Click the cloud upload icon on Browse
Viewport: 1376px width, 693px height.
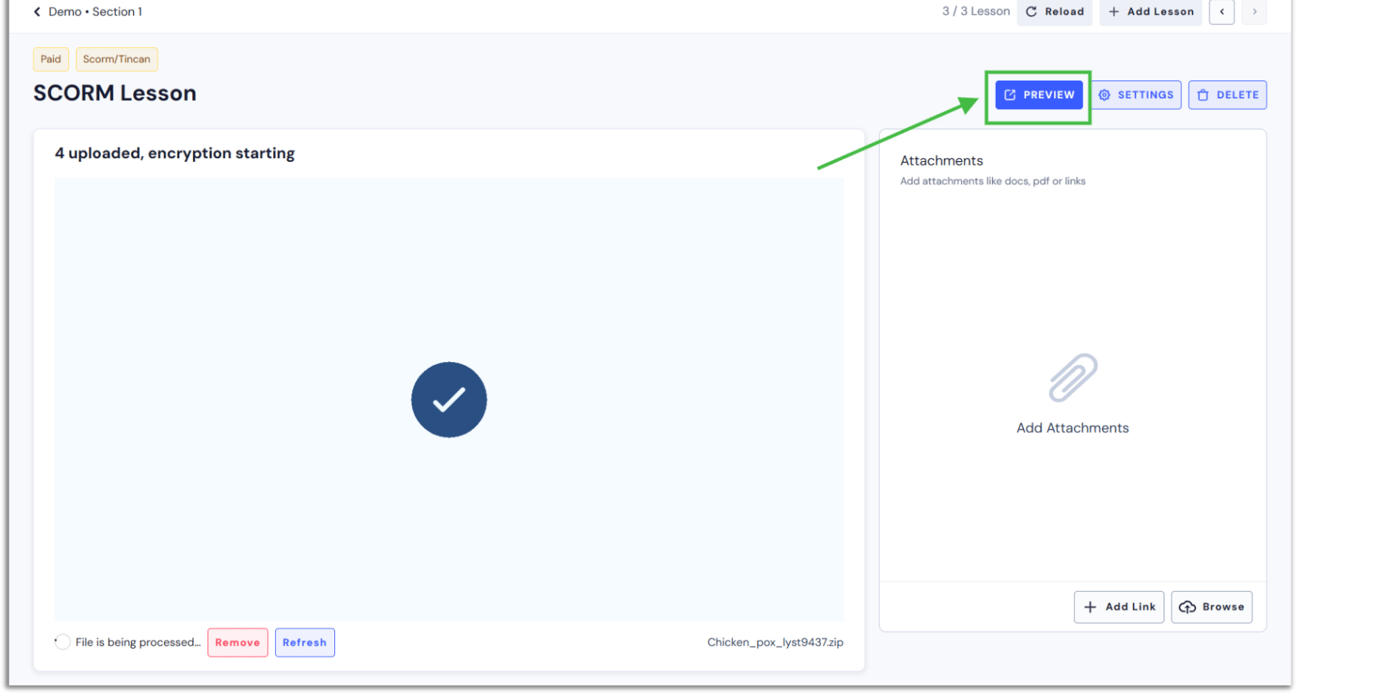pyautogui.click(x=1188, y=606)
